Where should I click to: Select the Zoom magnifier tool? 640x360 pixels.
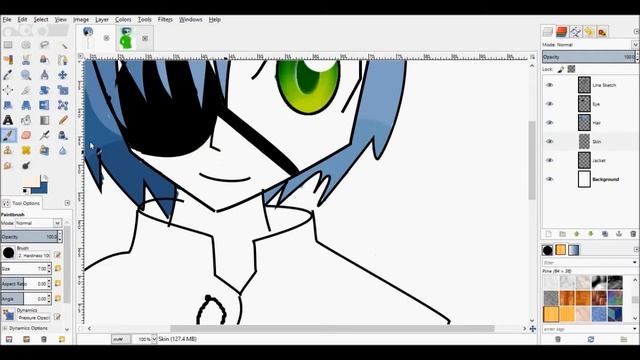click(x=26, y=75)
